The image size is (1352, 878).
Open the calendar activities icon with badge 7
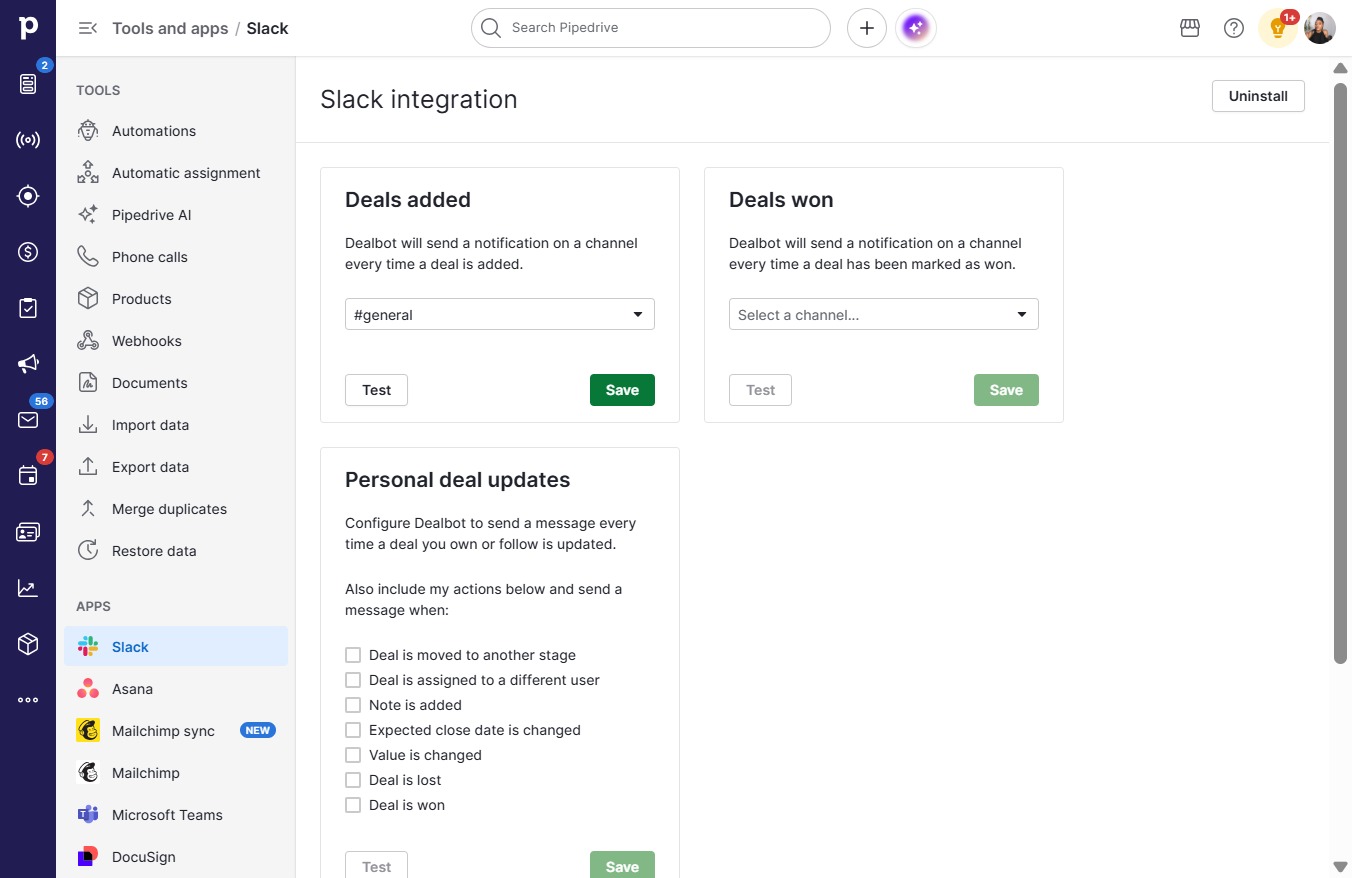click(28, 476)
